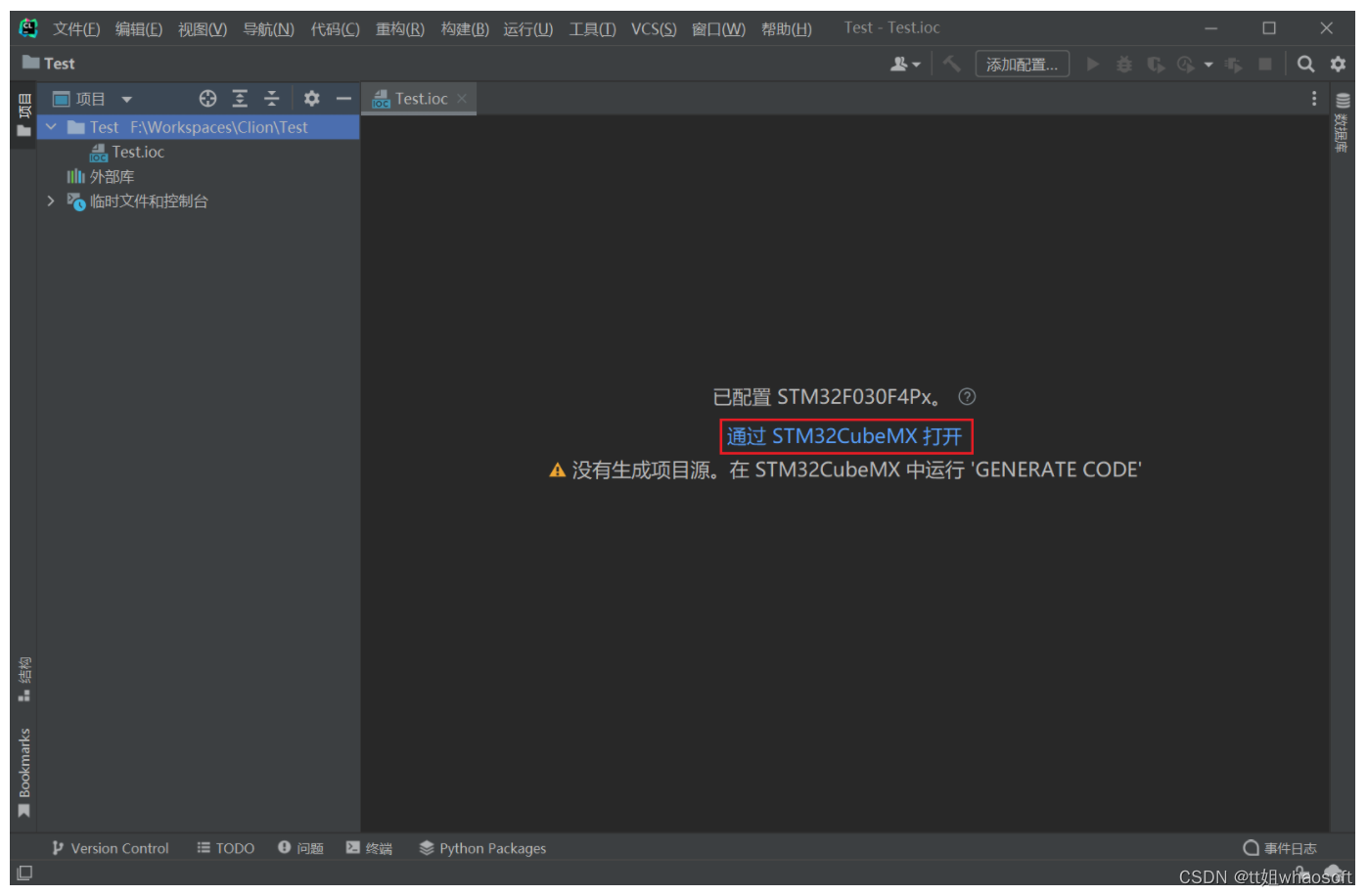Open the 问题 tool window
The height and width of the screenshot is (896, 1368).
pos(300,849)
